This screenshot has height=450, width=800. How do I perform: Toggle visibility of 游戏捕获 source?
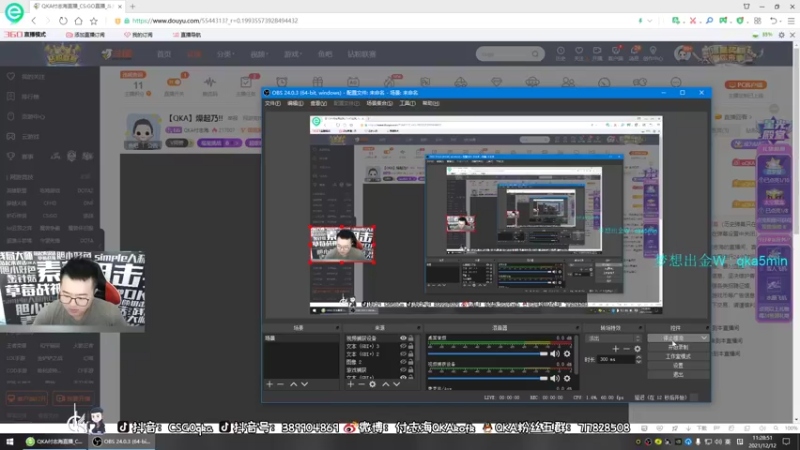(403, 369)
